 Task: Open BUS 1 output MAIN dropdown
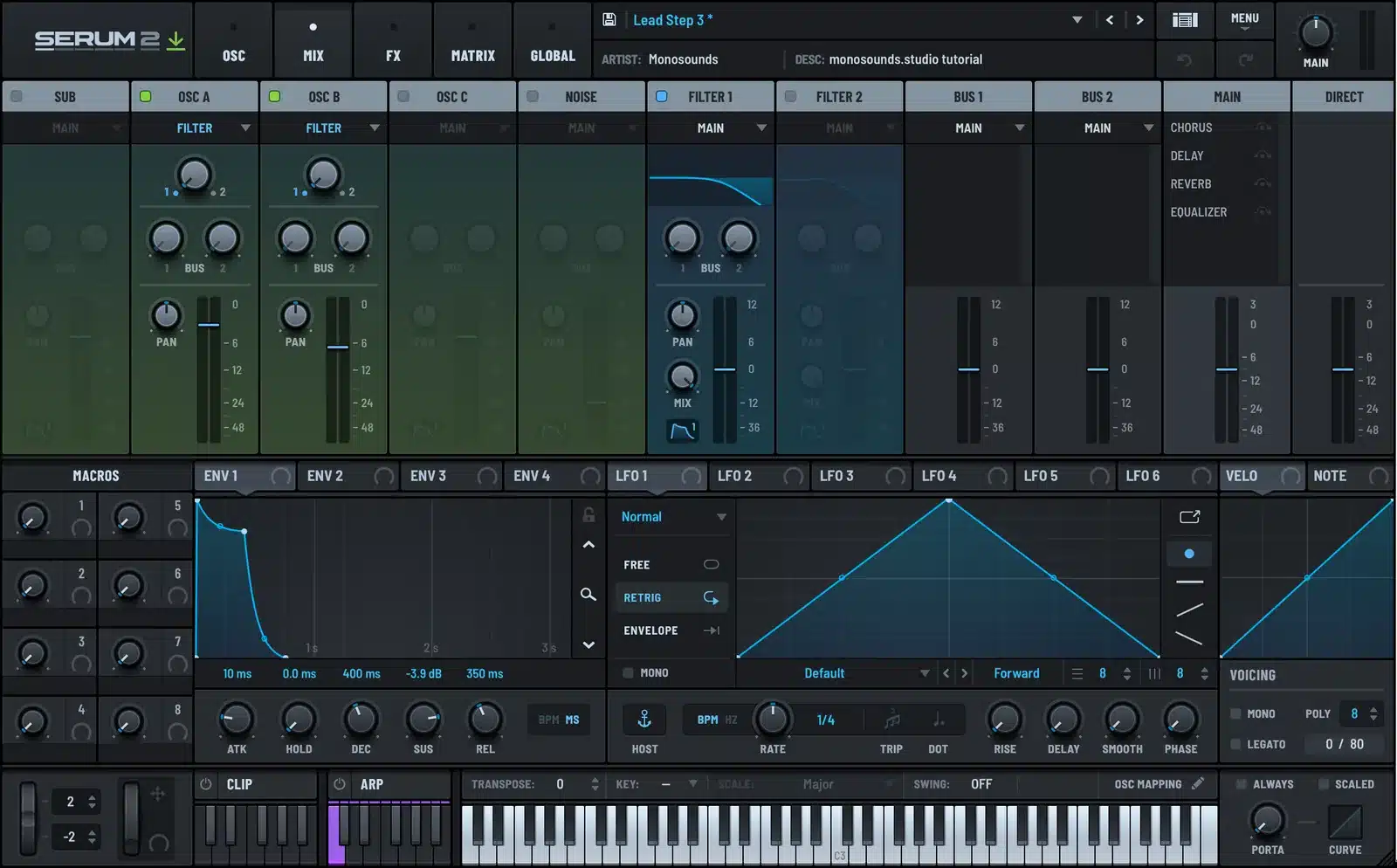click(968, 128)
